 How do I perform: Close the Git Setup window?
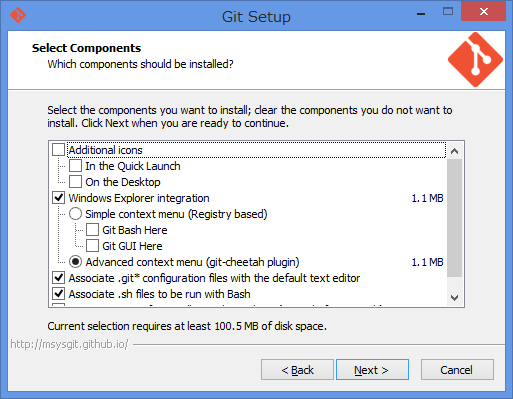point(483,12)
